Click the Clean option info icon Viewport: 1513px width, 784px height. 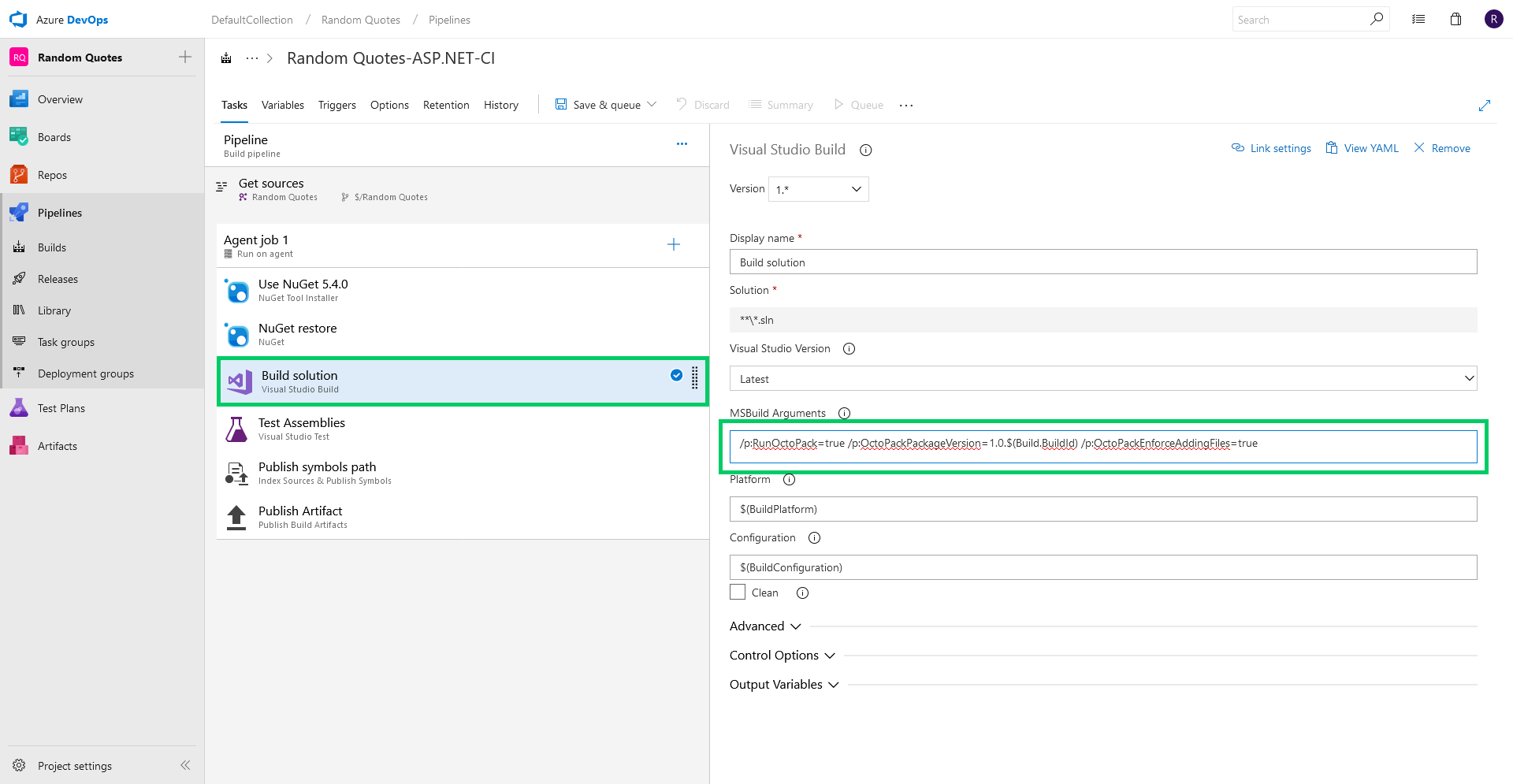(x=802, y=593)
